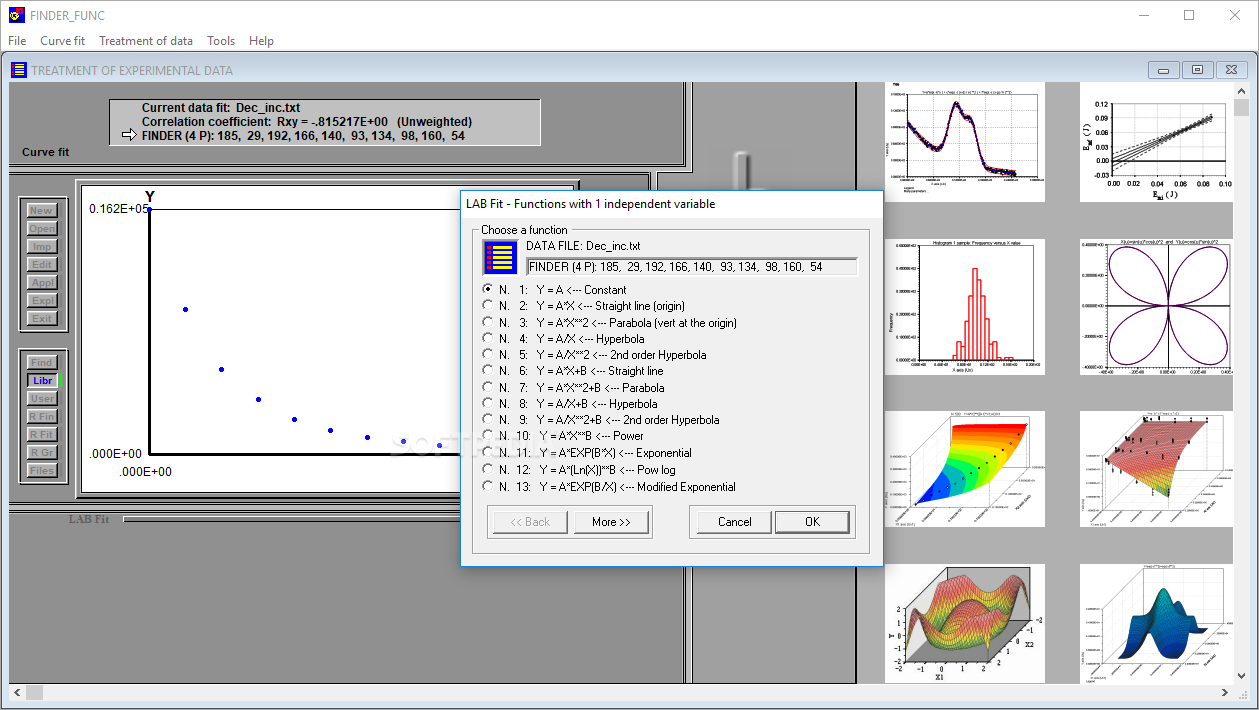This screenshot has width=1259, height=710.
Task: Click Treatment of Experimental Data window icon
Action: click(19, 70)
